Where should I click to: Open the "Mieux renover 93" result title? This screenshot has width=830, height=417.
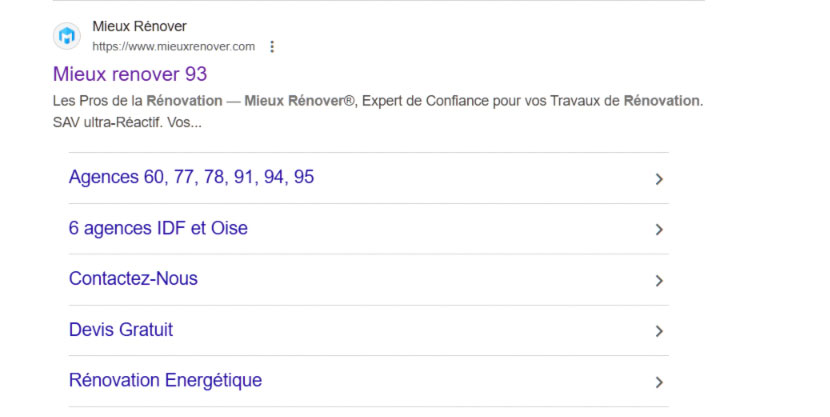click(x=130, y=74)
